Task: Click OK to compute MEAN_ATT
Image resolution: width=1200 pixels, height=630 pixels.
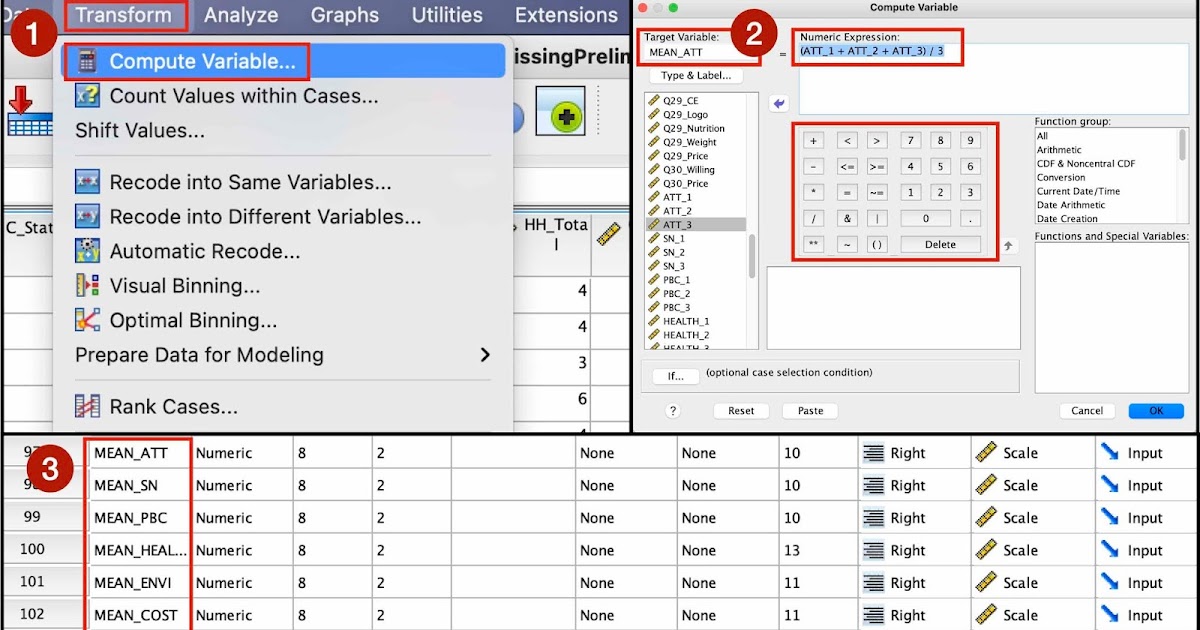Action: click(x=1156, y=410)
